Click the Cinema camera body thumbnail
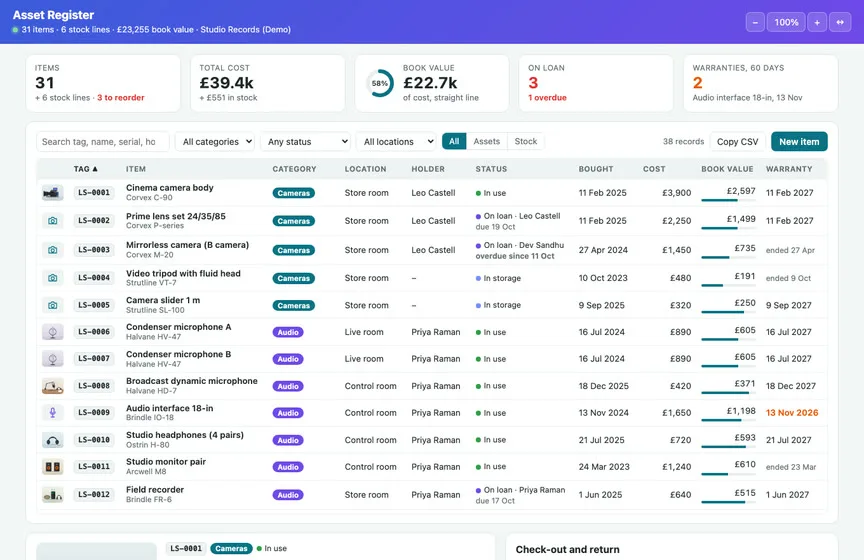The height and width of the screenshot is (560, 864). (52, 193)
